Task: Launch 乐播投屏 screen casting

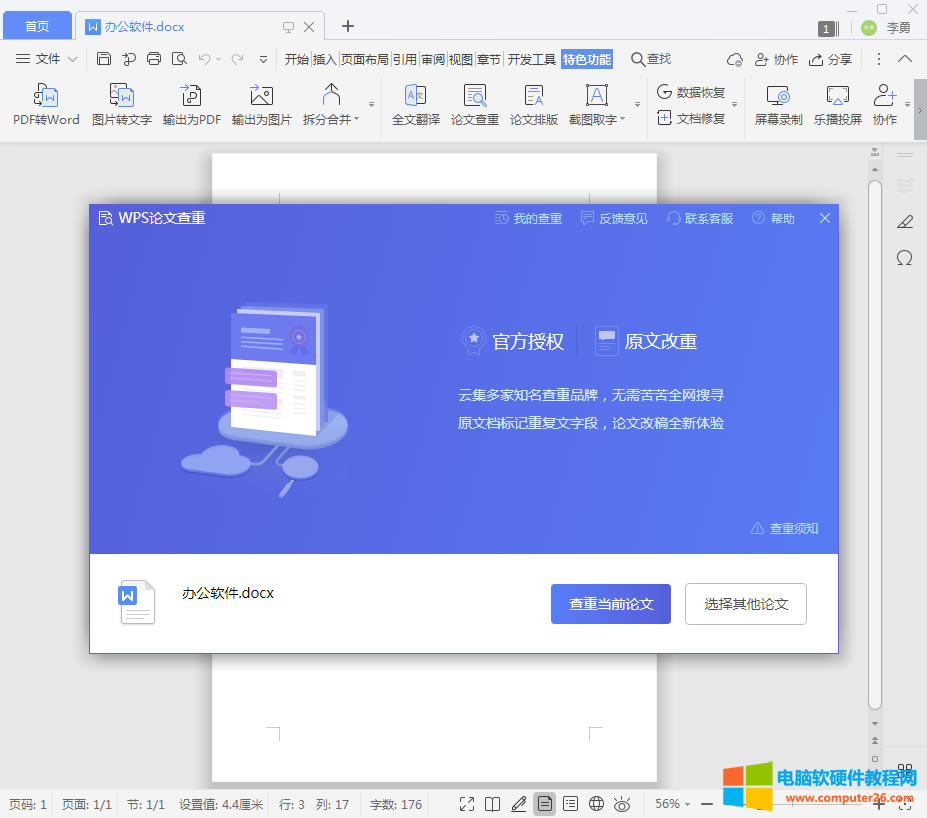Action: click(836, 103)
